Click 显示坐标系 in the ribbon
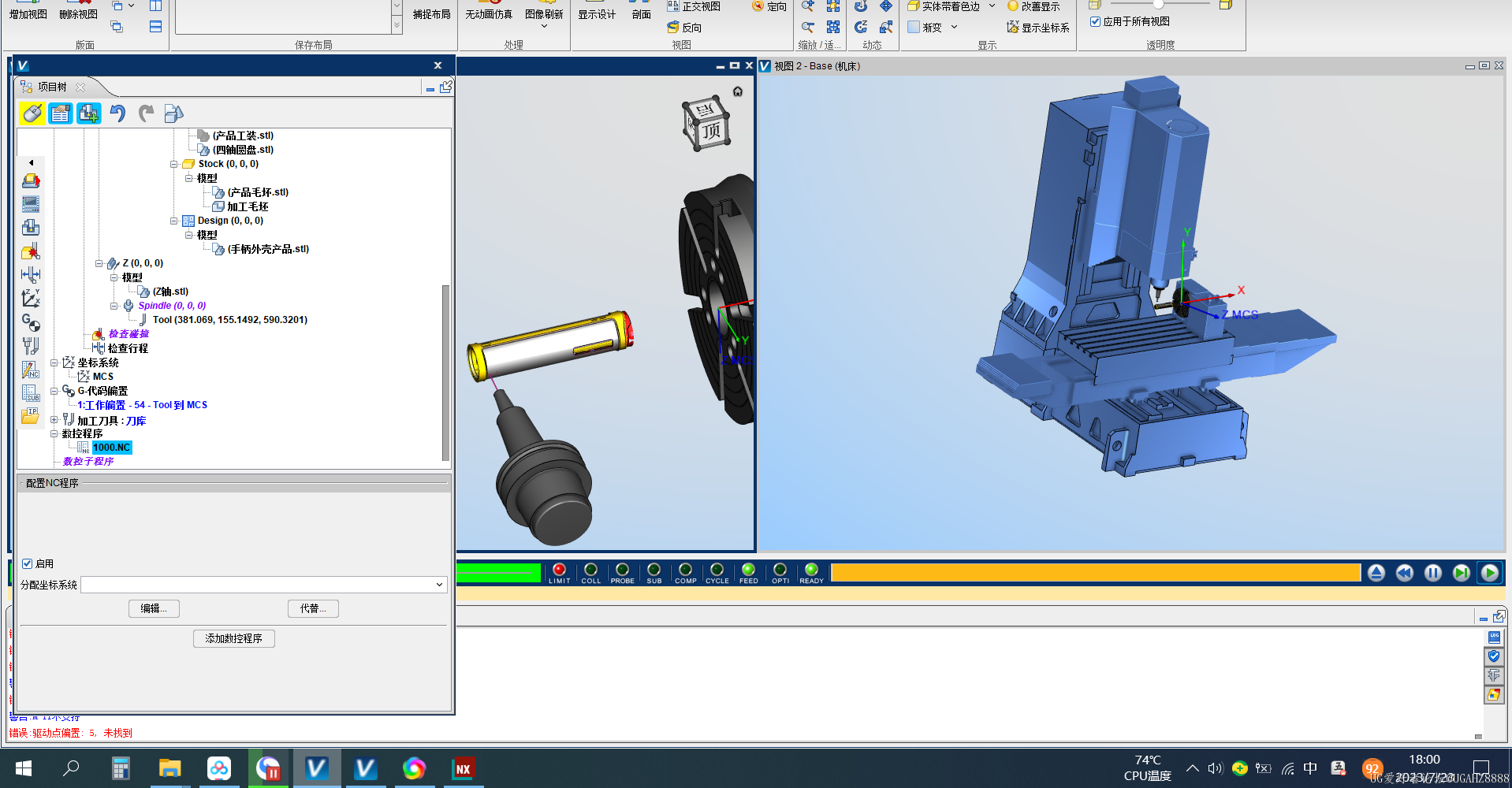 (x=1038, y=28)
